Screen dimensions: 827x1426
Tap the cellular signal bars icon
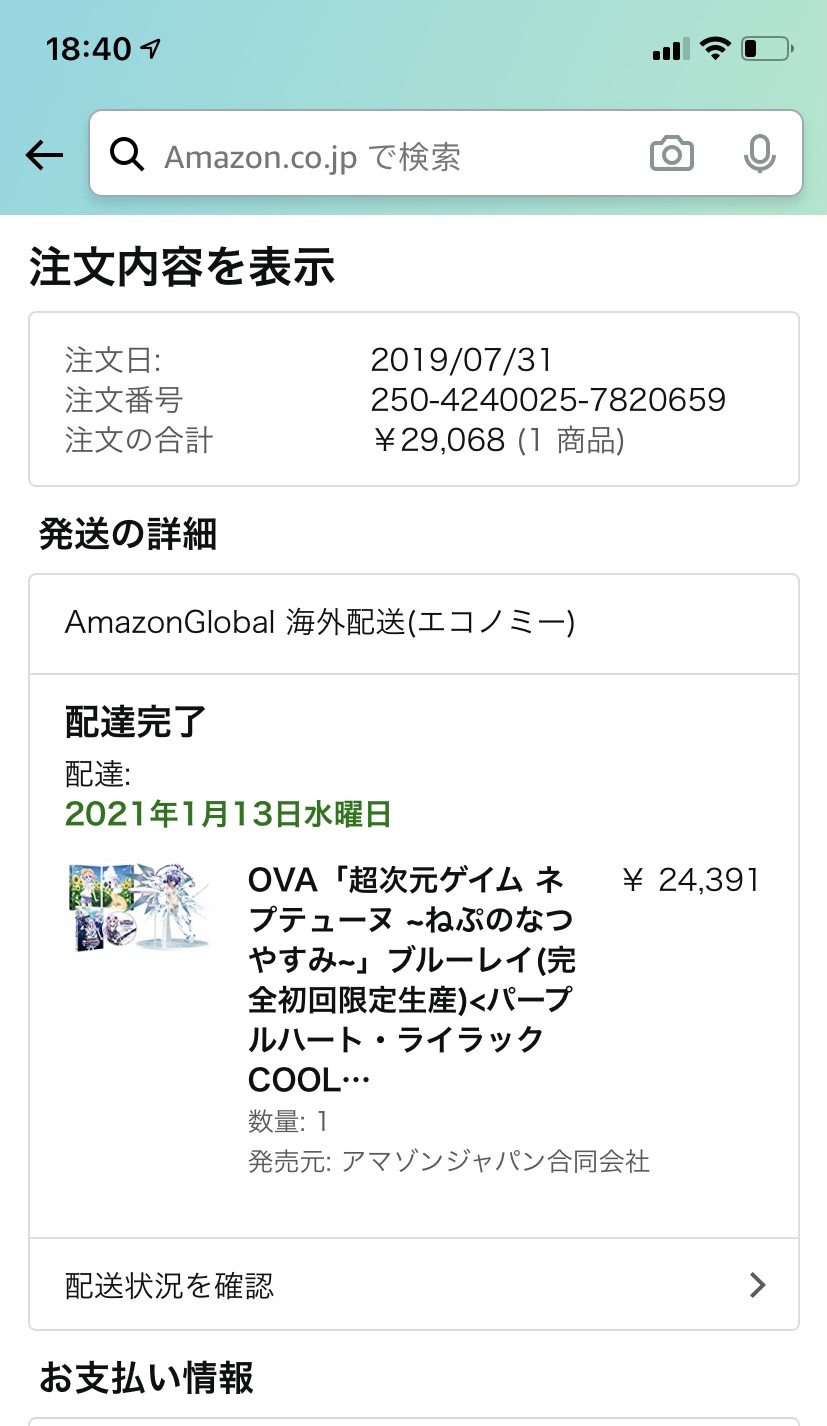click(x=668, y=49)
